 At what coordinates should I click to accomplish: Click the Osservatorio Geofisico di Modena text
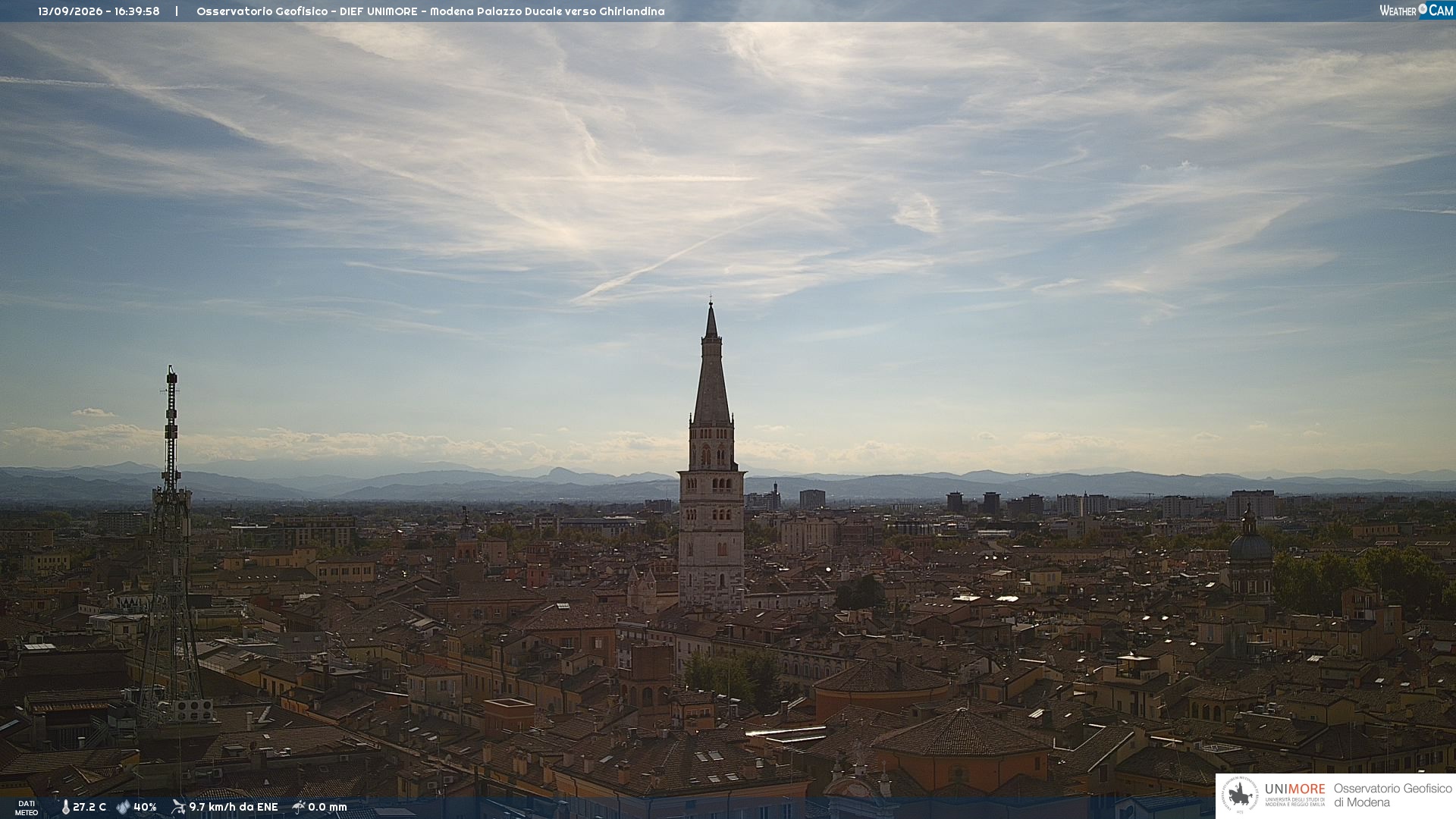tap(1392, 795)
